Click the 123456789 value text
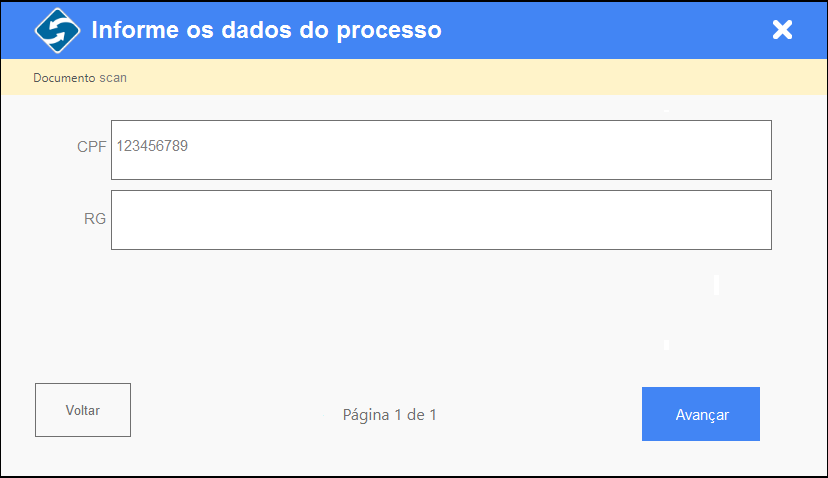This screenshot has height=478, width=828. click(152, 146)
